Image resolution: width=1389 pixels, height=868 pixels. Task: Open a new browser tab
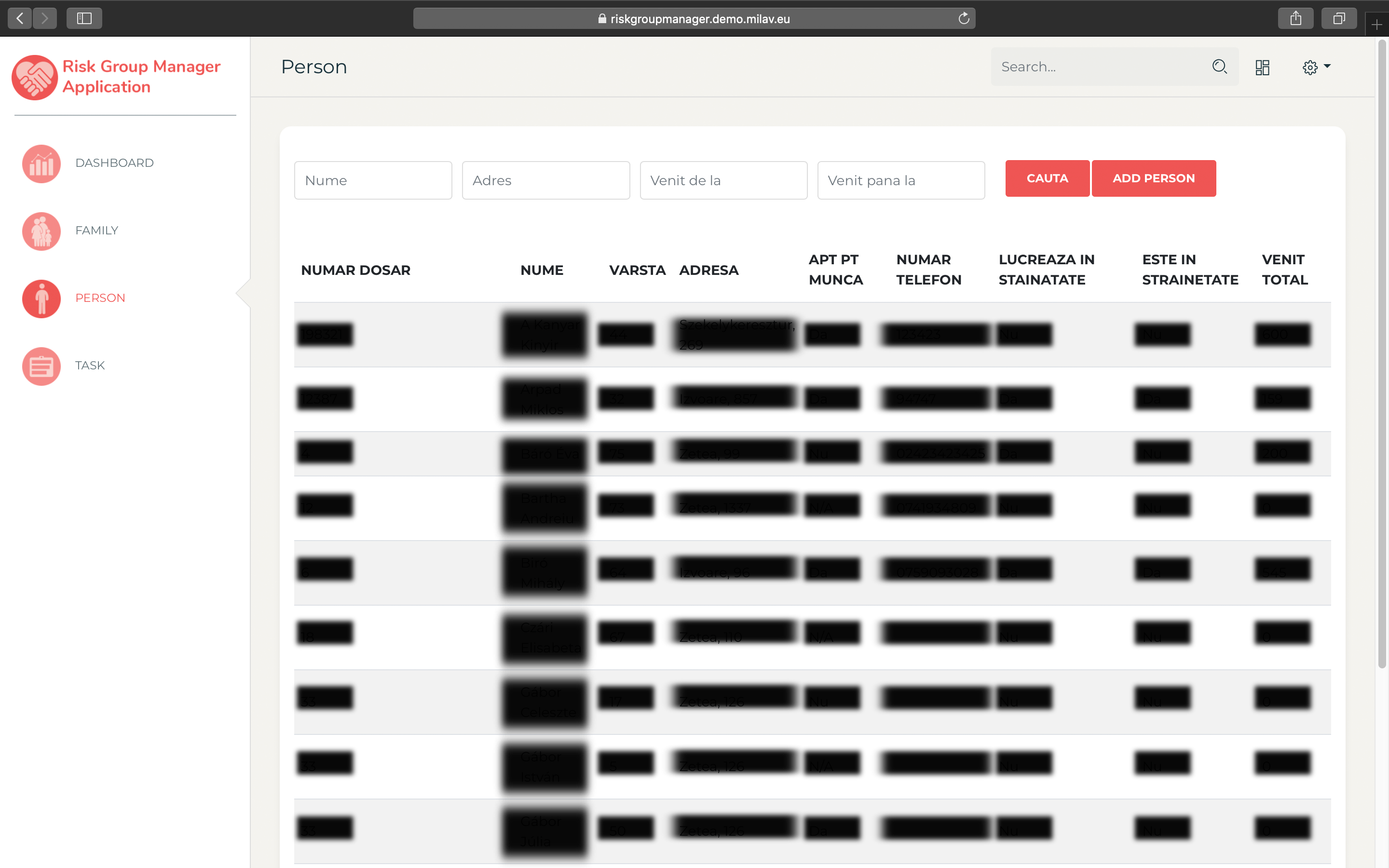[x=1376, y=24]
